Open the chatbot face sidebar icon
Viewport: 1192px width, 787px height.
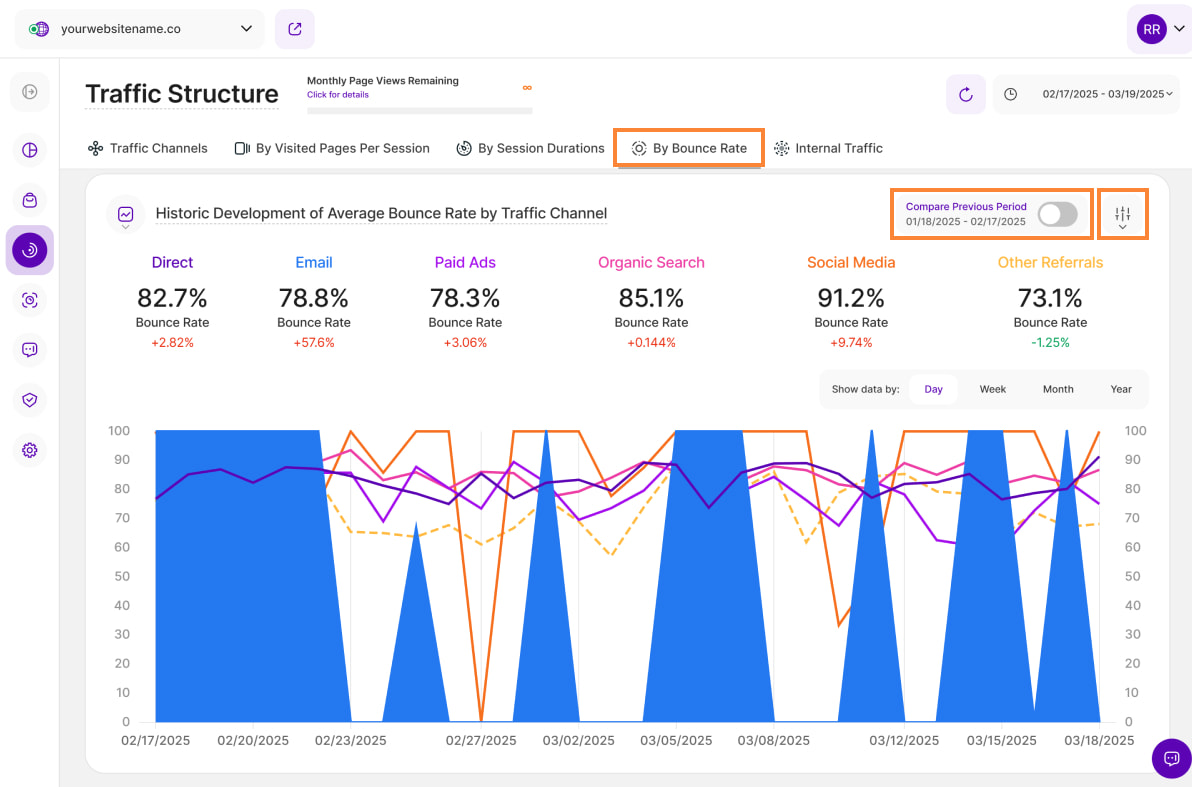tap(30, 350)
